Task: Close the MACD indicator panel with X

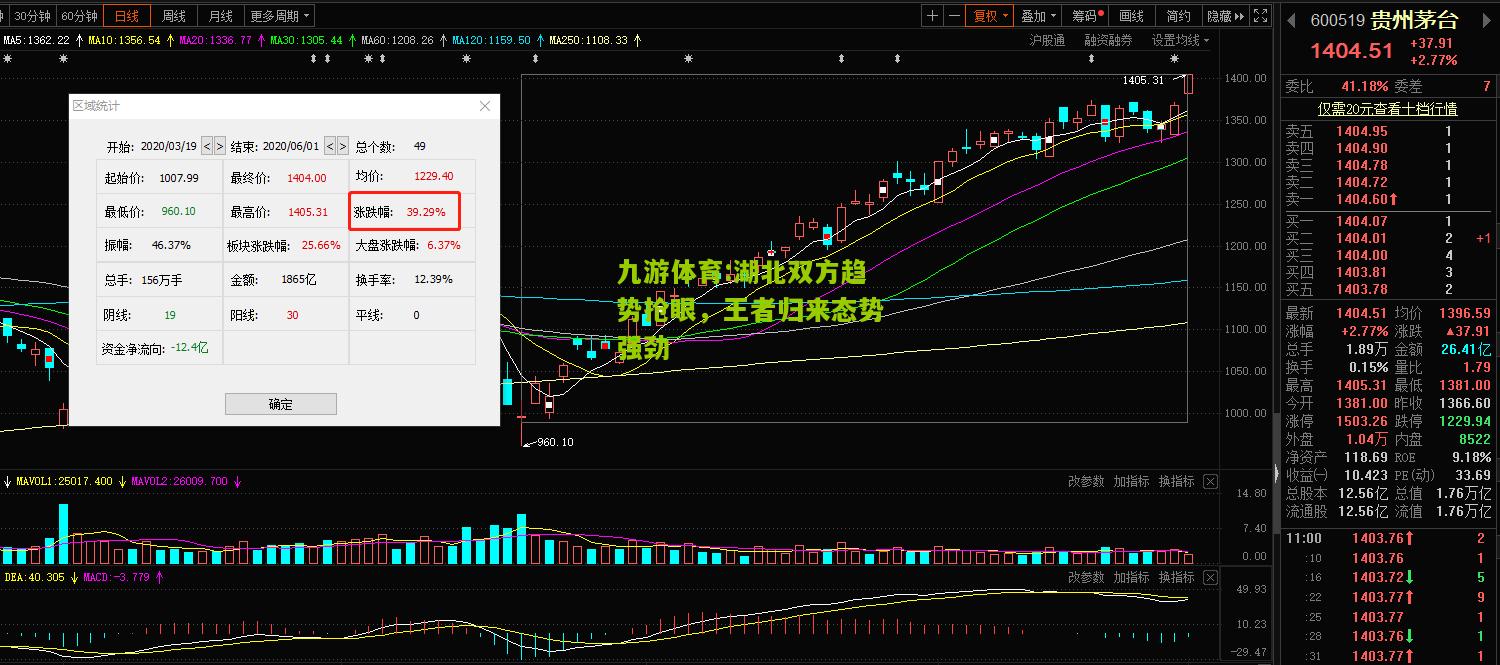Action: tap(1210, 577)
